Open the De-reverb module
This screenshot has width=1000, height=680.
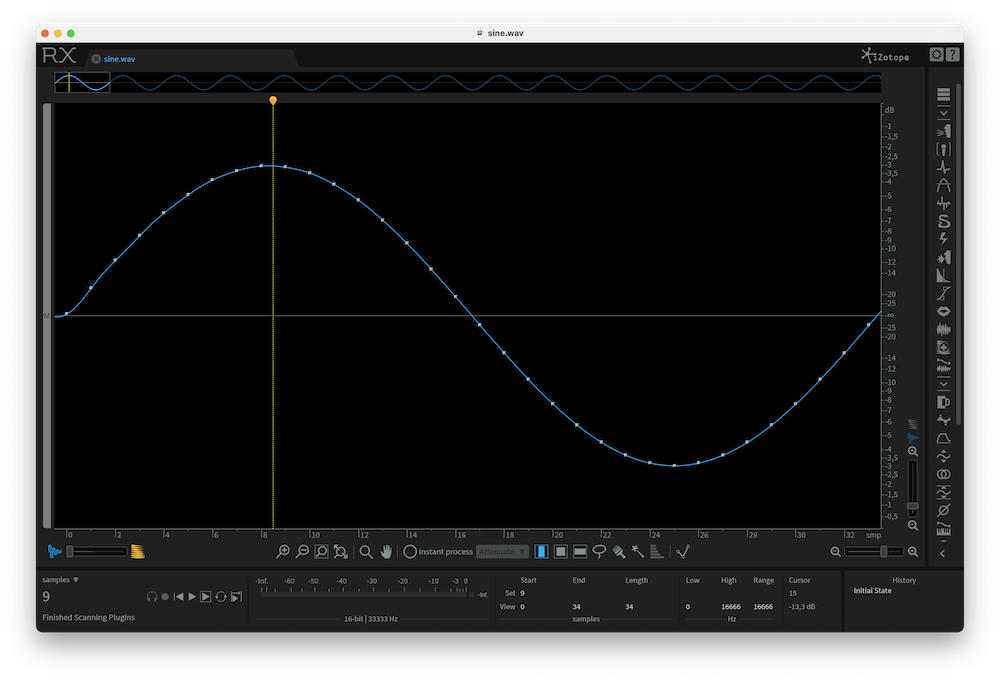pos(943,276)
